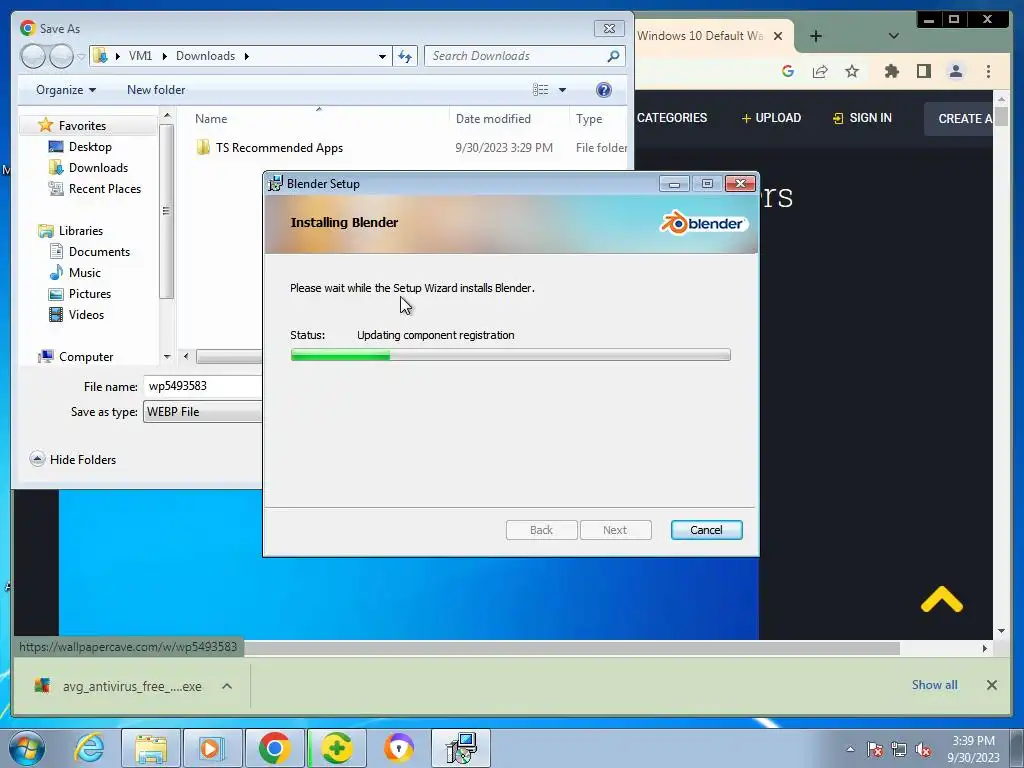Open Chrome's extensions puzzle icon
Screen dimensions: 1024x768
tap(891, 71)
